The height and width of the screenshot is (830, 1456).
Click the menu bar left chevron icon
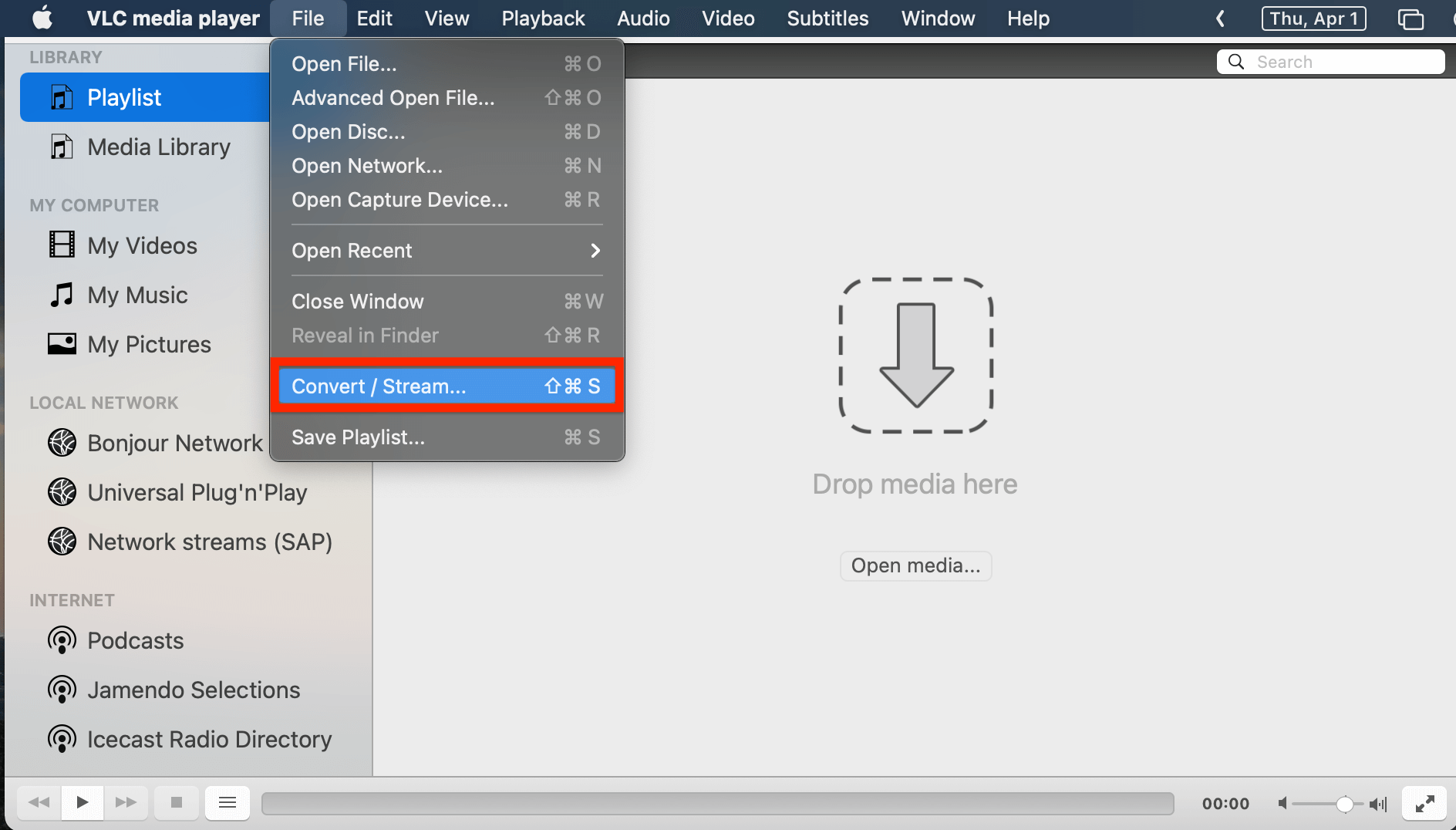tap(1220, 19)
